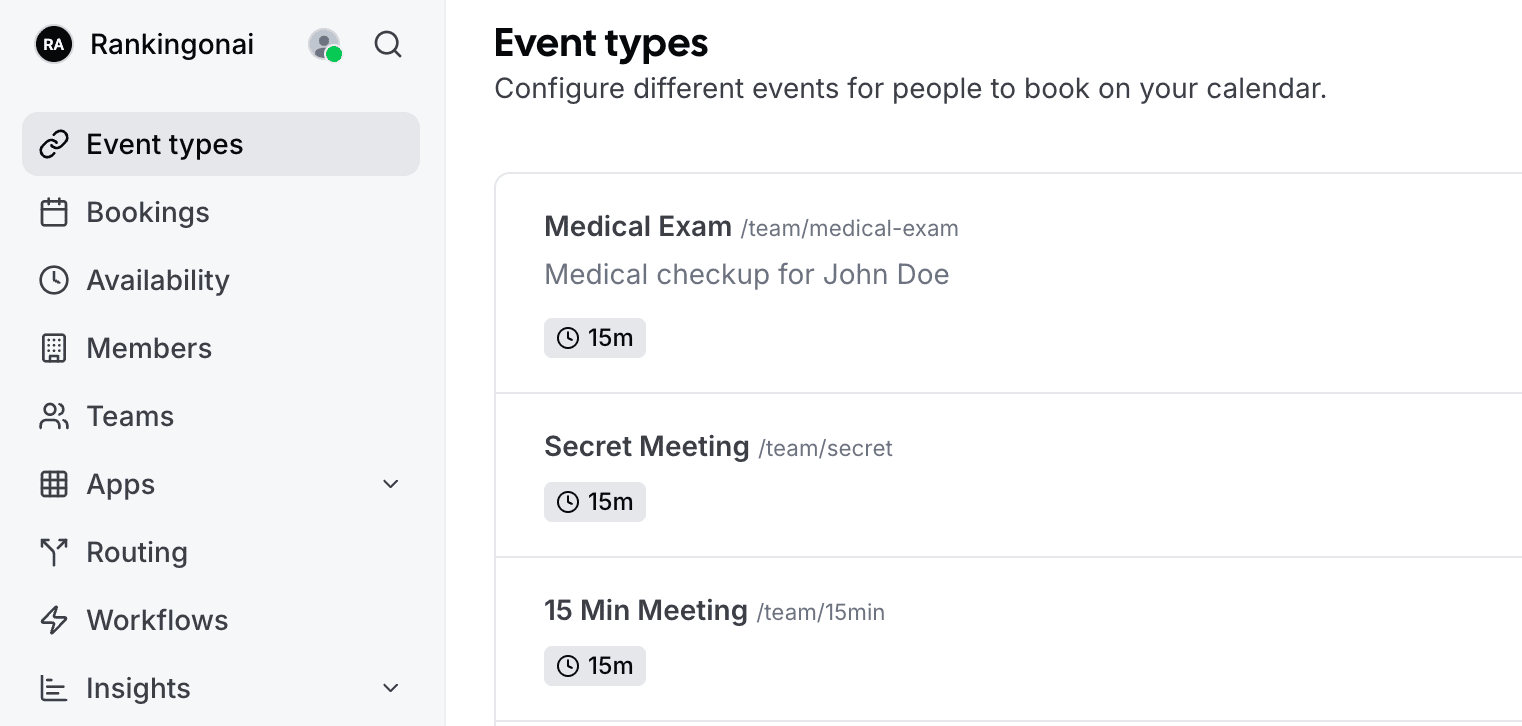
Task: Click the RA workspace logo
Action: pyautogui.click(x=56, y=44)
